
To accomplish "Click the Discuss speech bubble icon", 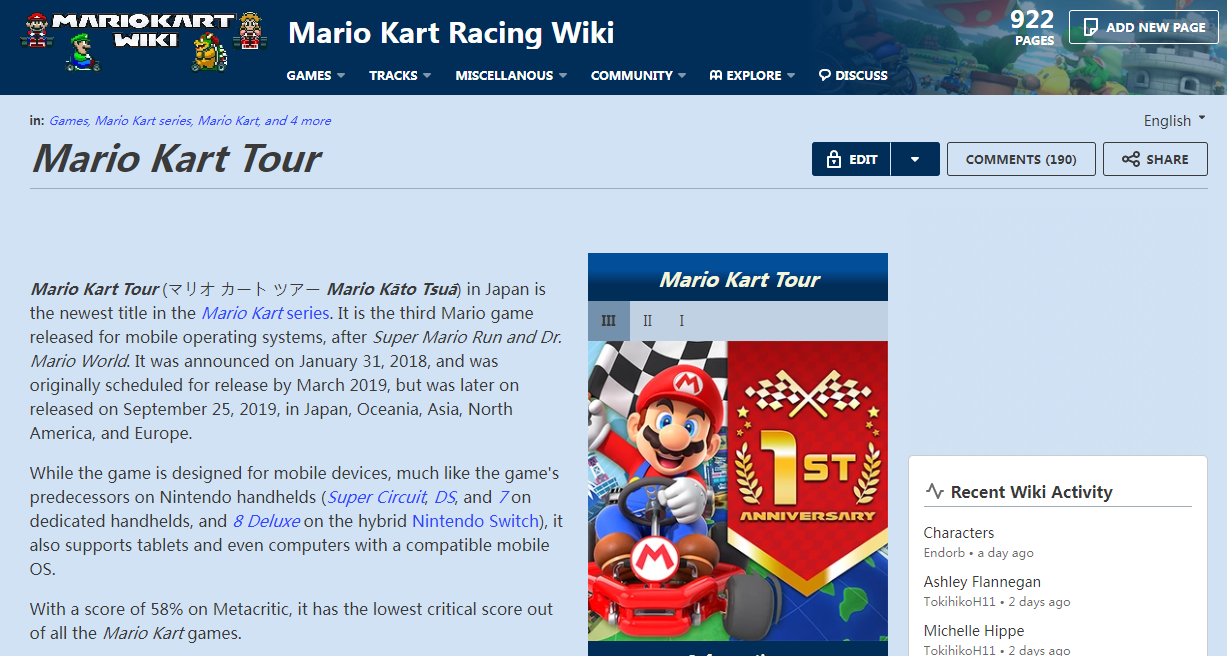I will pos(824,75).
